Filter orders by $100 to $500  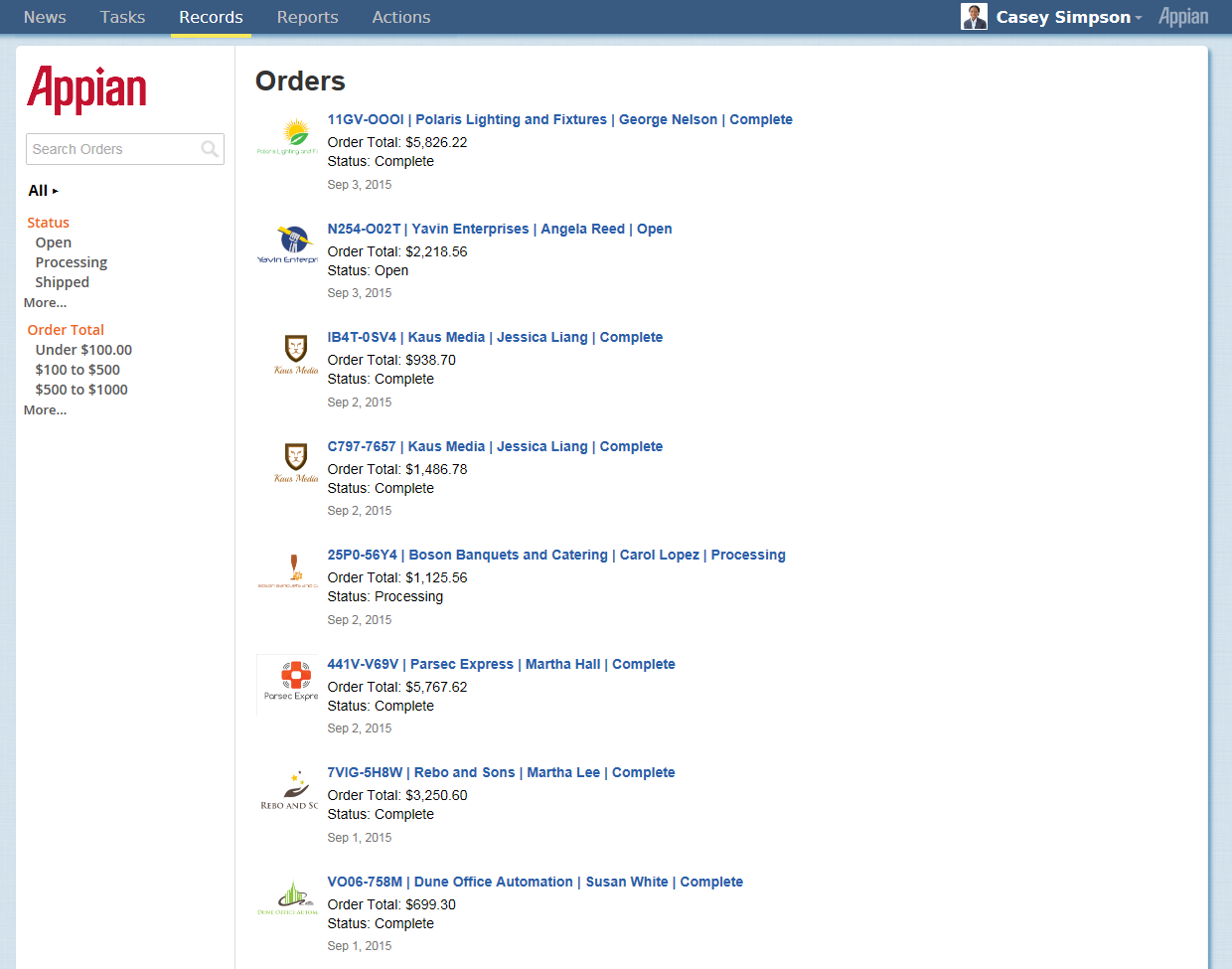(x=77, y=370)
